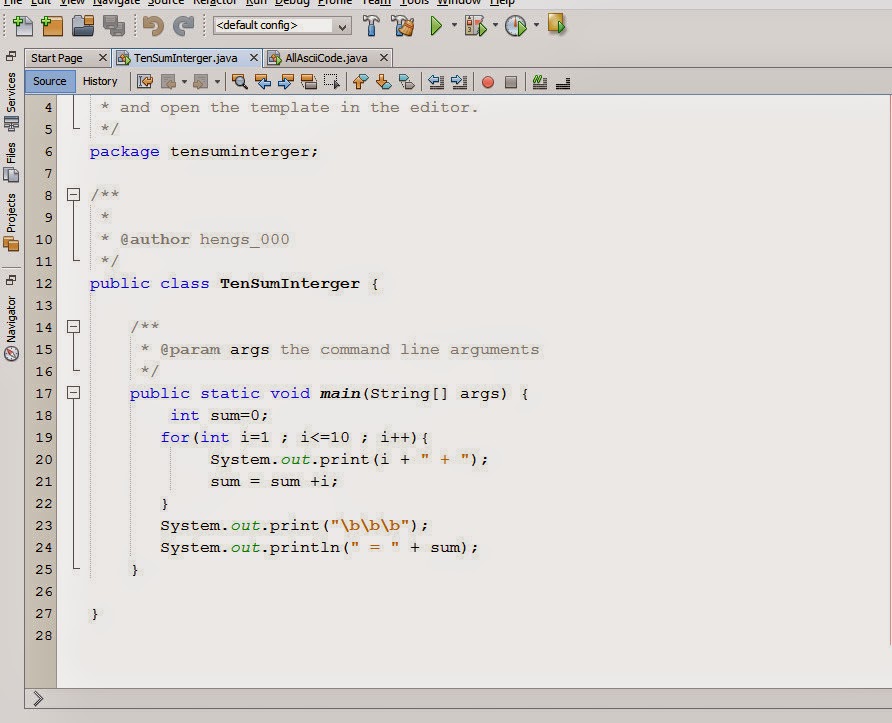Open the Forward history dropdown arrow
The image size is (892, 723).
pos(217,82)
